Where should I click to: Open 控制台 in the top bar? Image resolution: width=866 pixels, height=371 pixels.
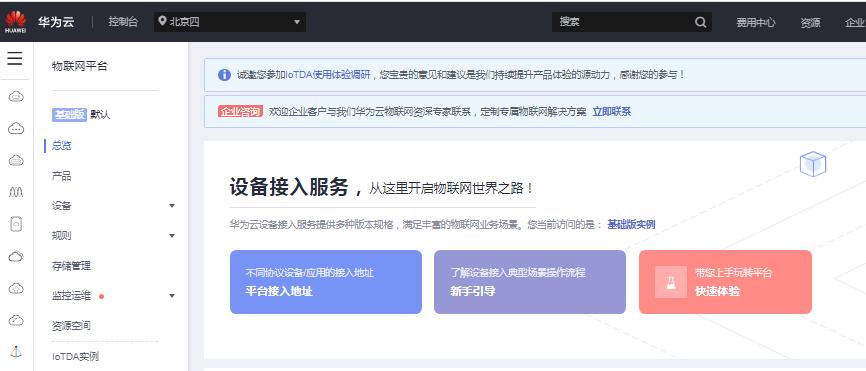coord(123,22)
